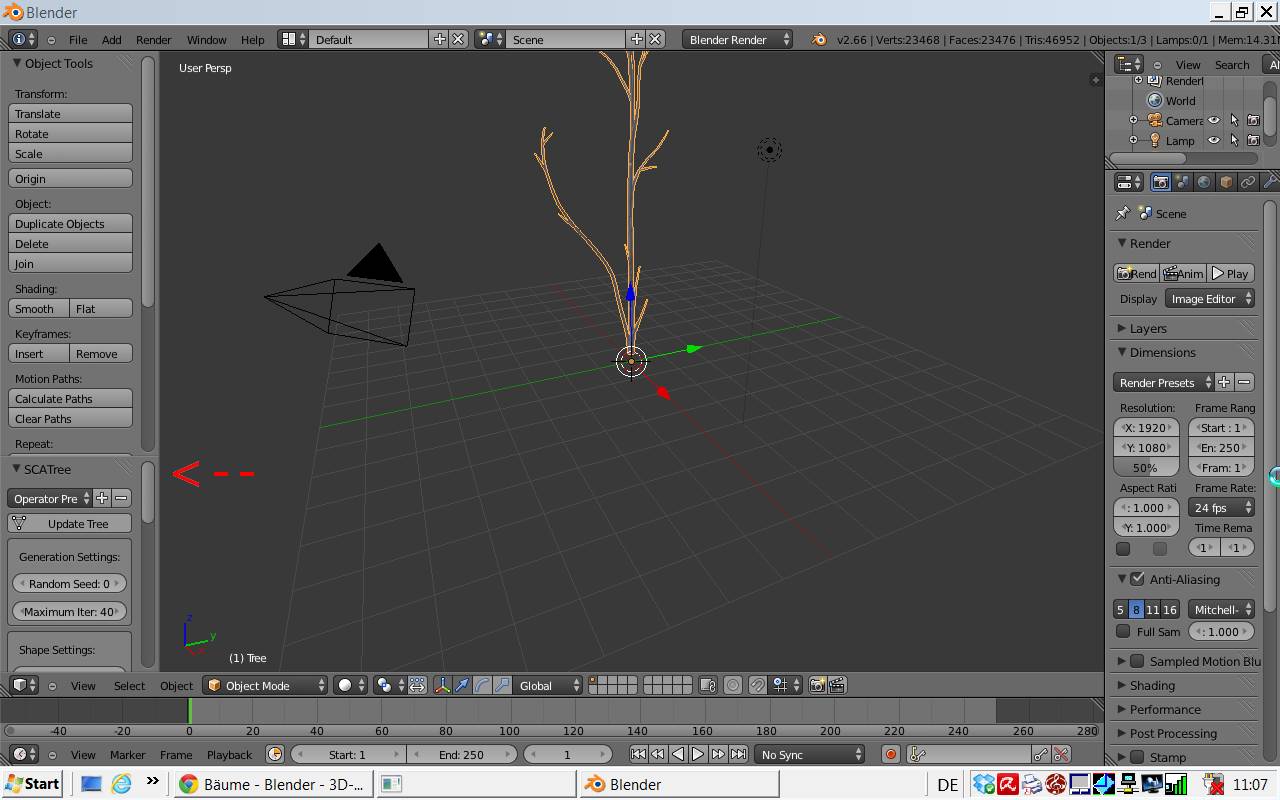Image resolution: width=1280 pixels, height=800 pixels.
Task: Click the OpenGL render image camera icon
Action: [x=818, y=685]
